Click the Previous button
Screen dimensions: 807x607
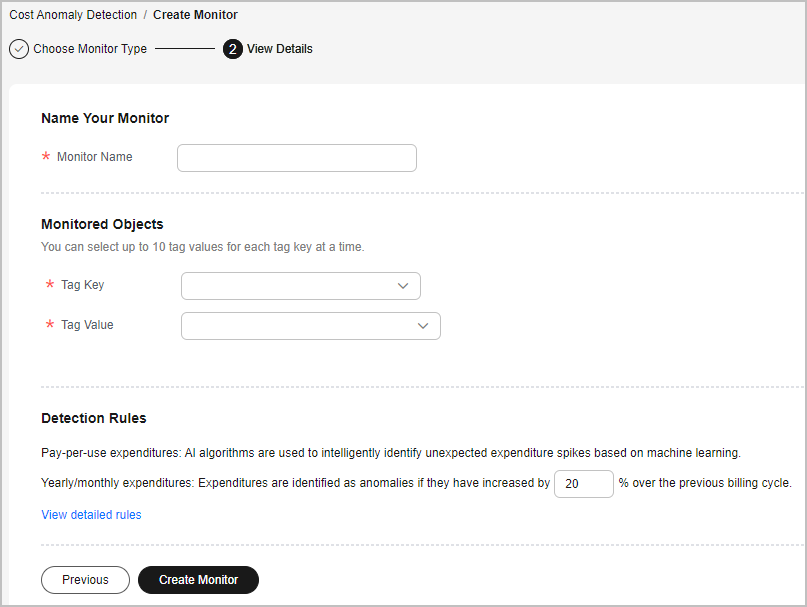click(85, 580)
